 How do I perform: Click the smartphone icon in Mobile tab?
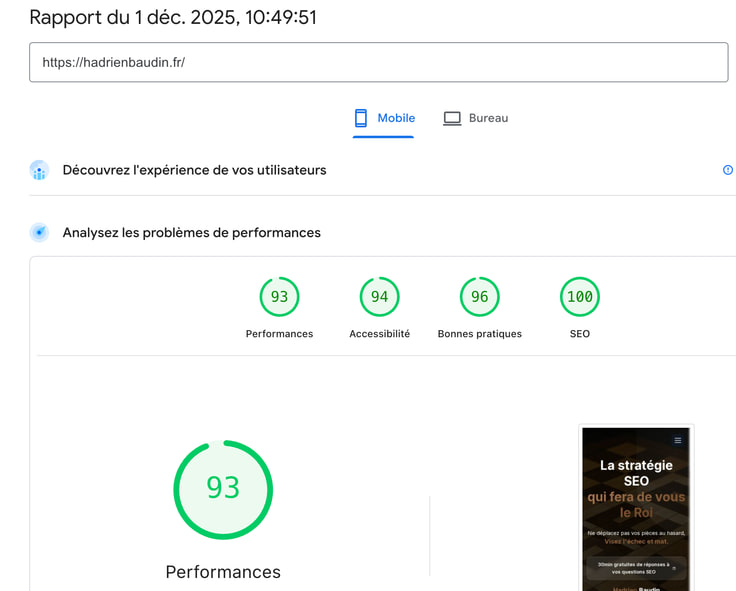361,118
